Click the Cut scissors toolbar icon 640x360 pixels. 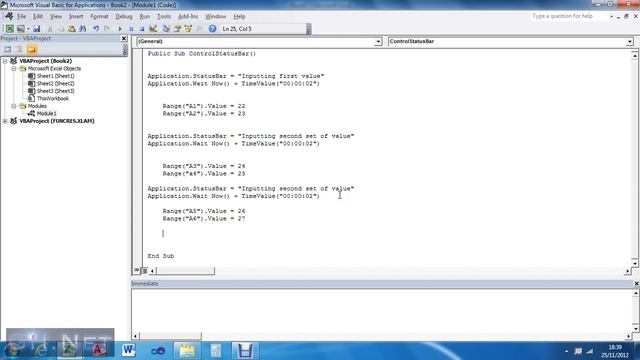[x=50, y=29]
